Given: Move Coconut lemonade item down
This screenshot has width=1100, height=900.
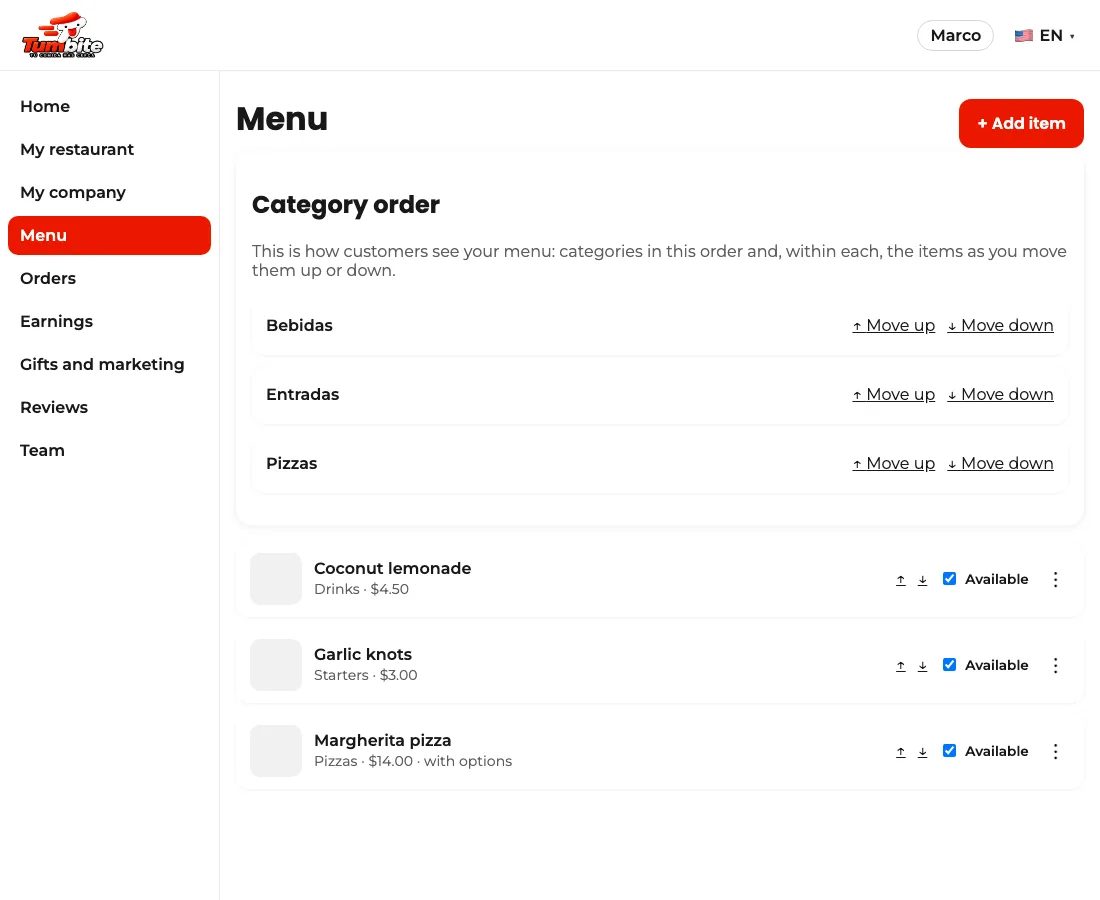Looking at the screenshot, I should pyautogui.click(x=923, y=580).
